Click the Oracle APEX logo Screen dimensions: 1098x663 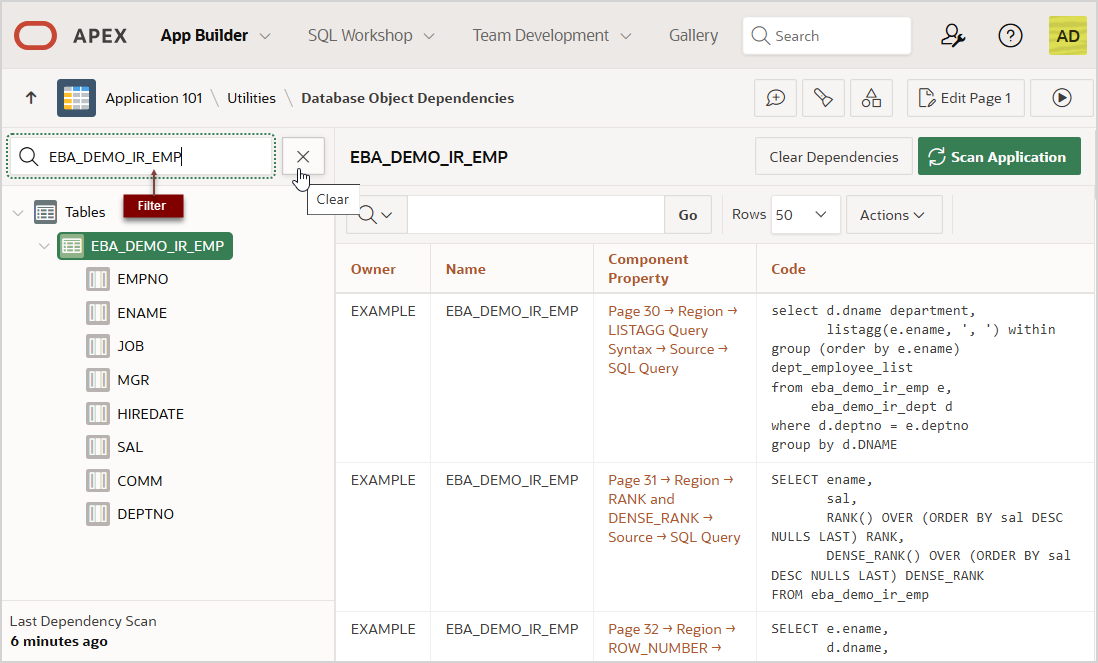35,36
